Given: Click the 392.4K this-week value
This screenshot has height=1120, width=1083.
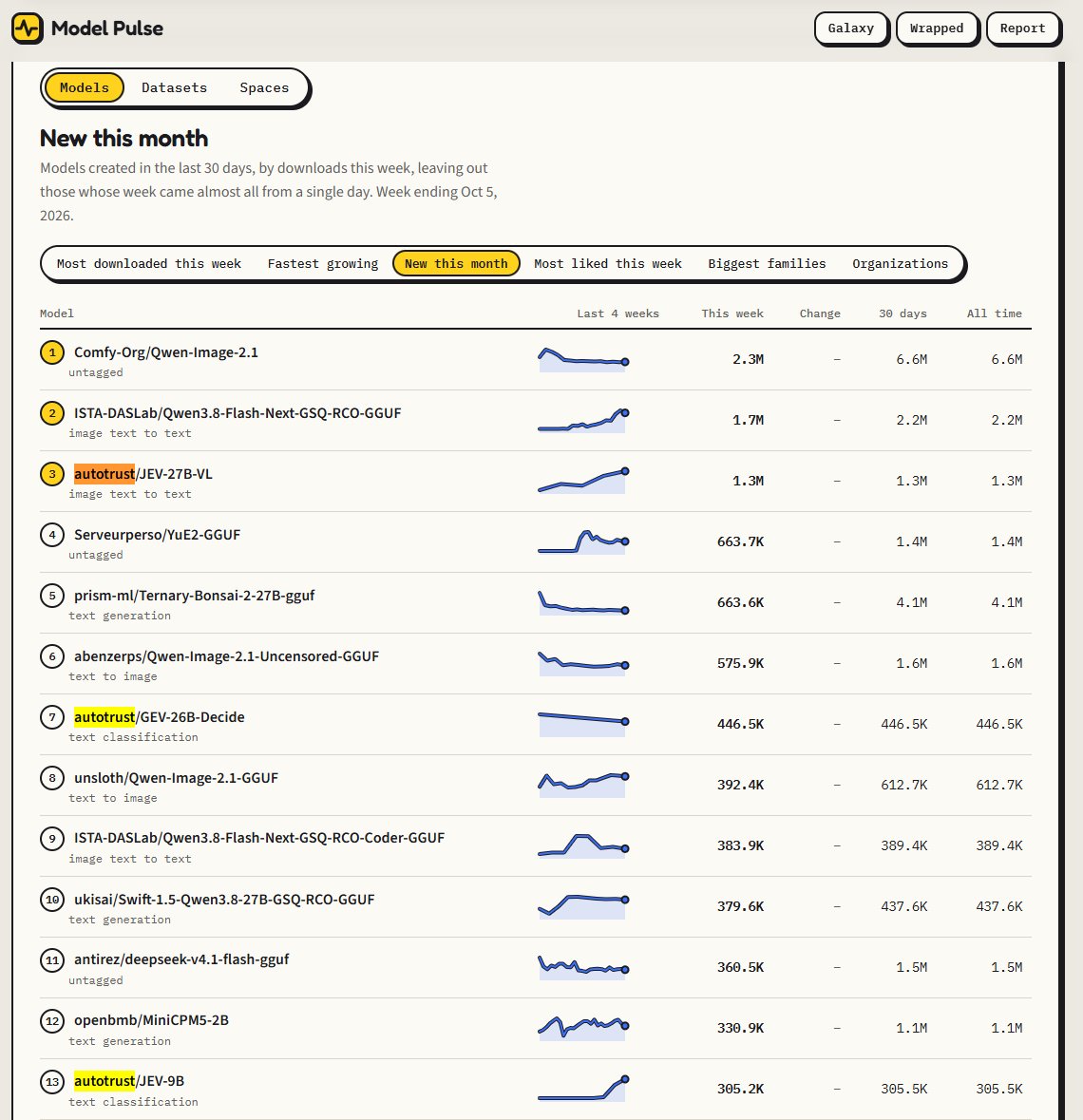Looking at the screenshot, I should tap(740, 785).
